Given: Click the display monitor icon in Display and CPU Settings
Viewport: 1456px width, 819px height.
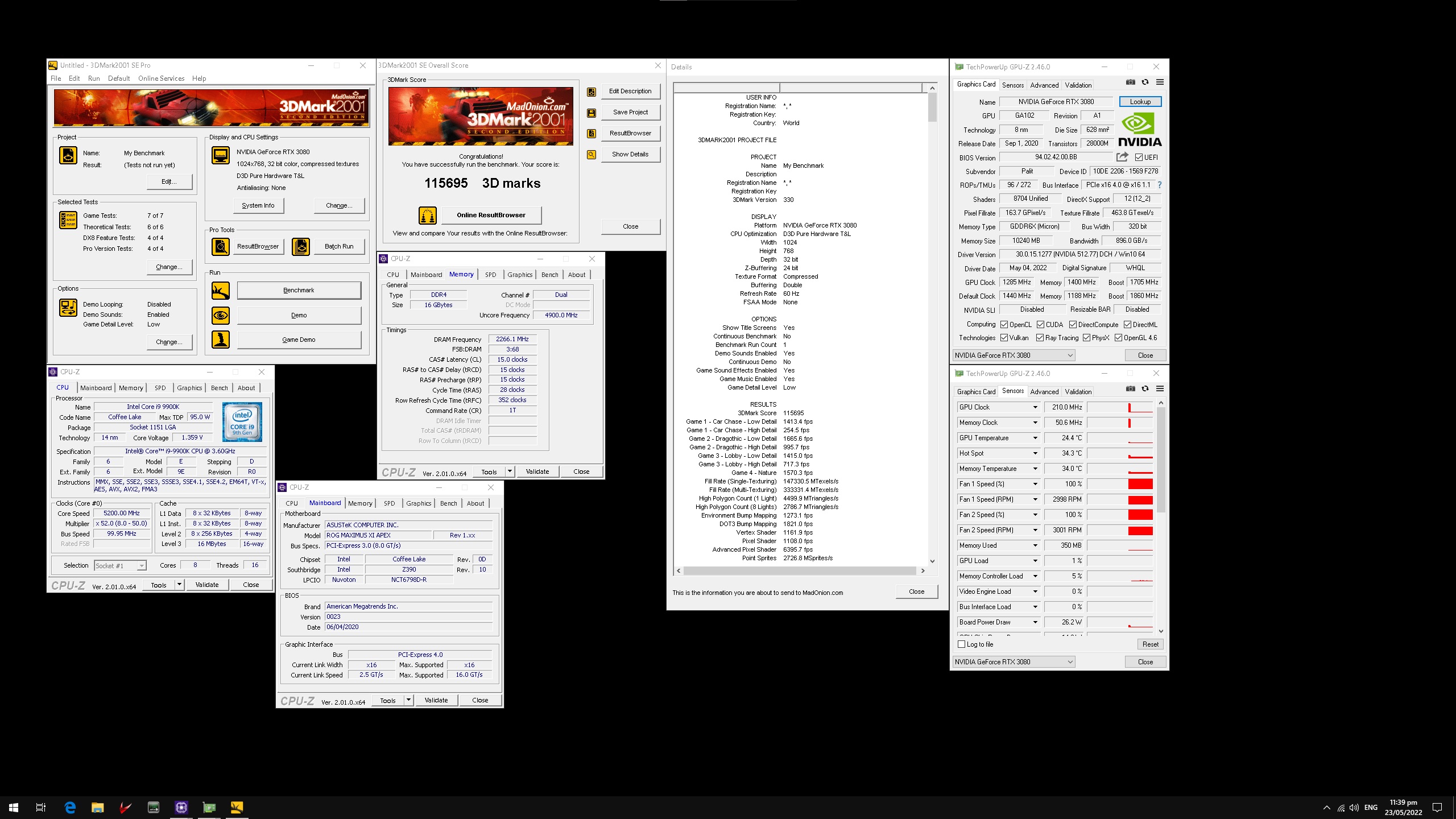Looking at the screenshot, I should coord(221,155).
